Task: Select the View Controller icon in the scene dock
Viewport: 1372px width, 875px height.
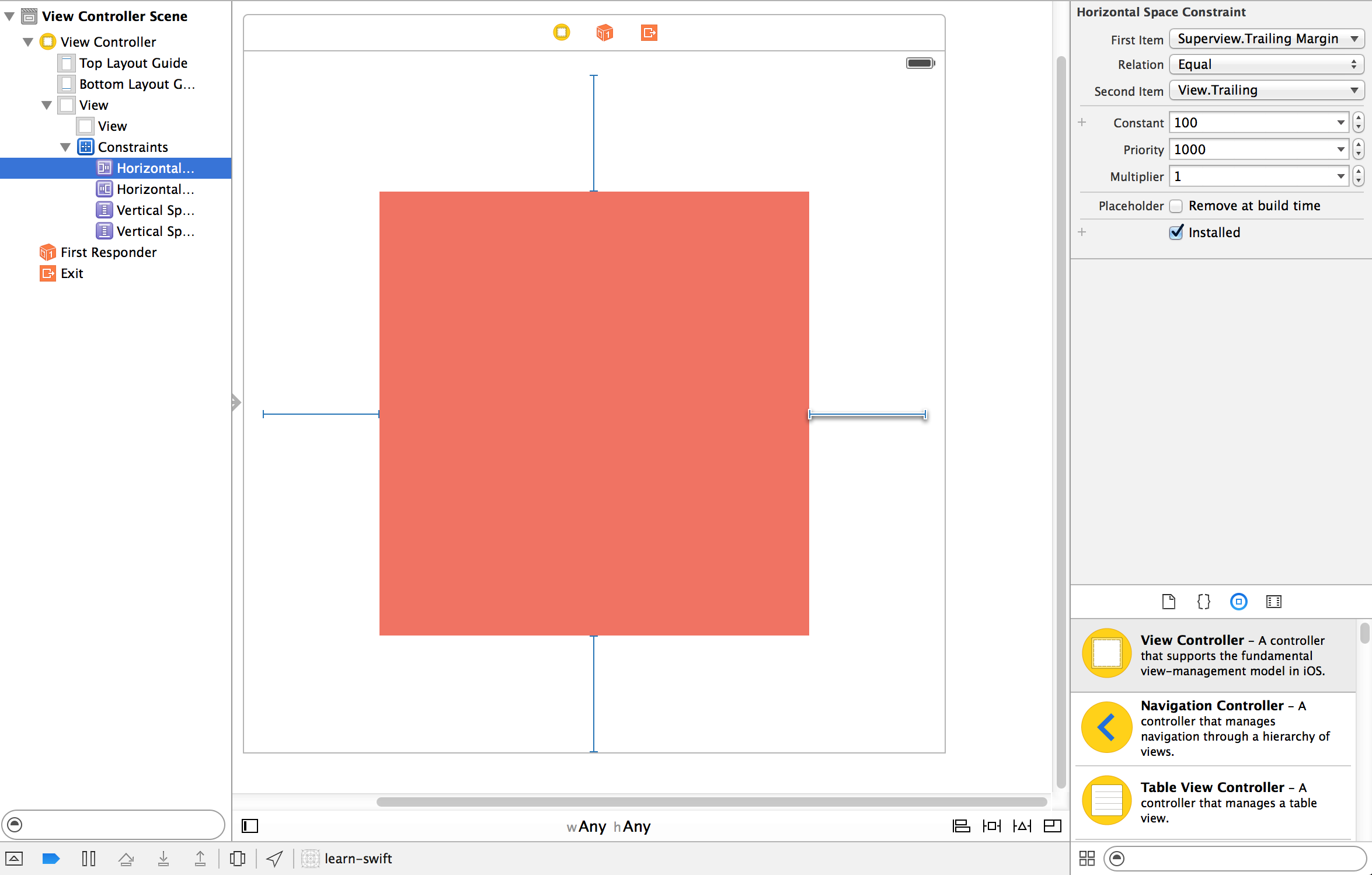Action: tap(561, 33)
